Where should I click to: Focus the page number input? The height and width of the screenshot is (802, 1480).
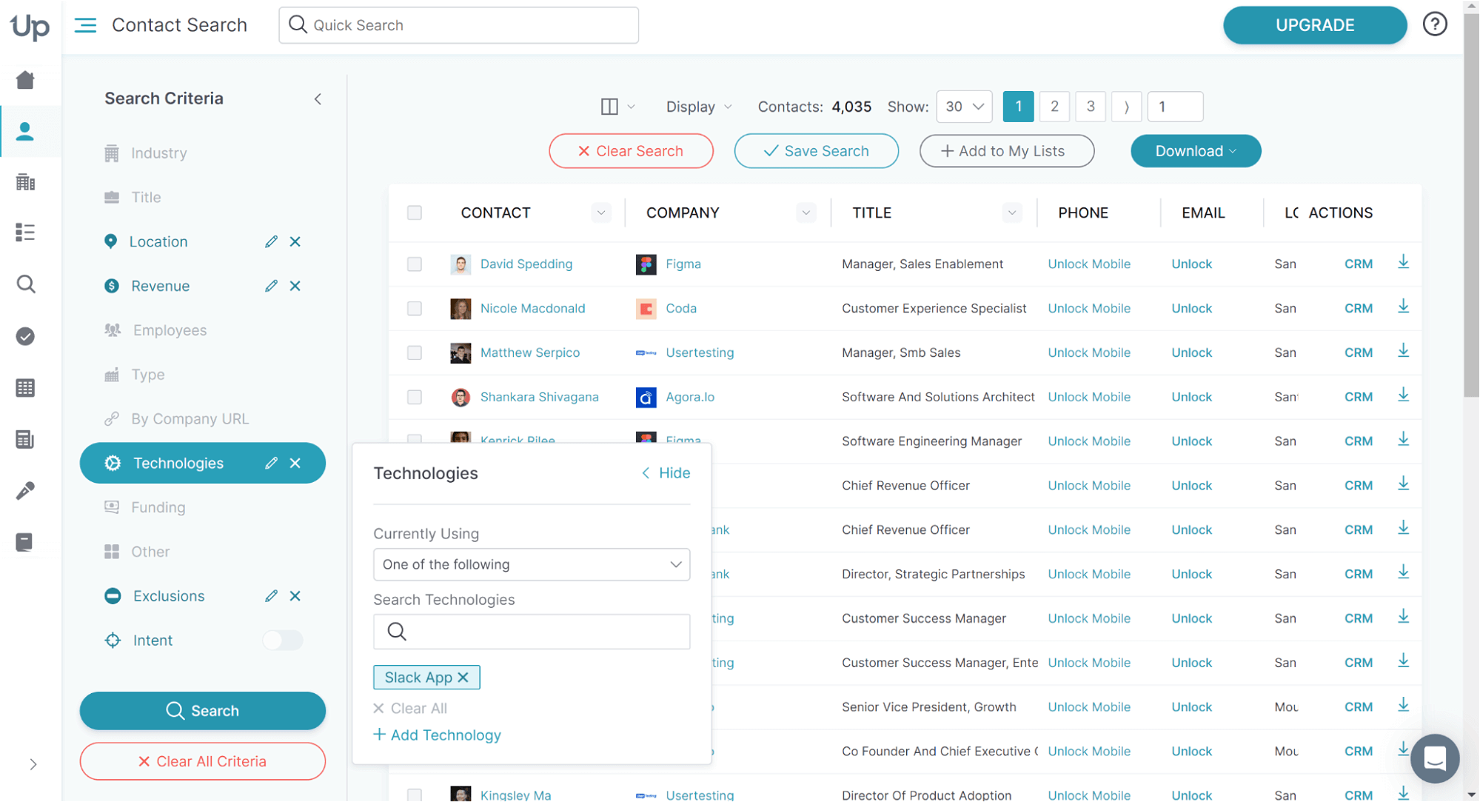click(x=1175, y=107)
